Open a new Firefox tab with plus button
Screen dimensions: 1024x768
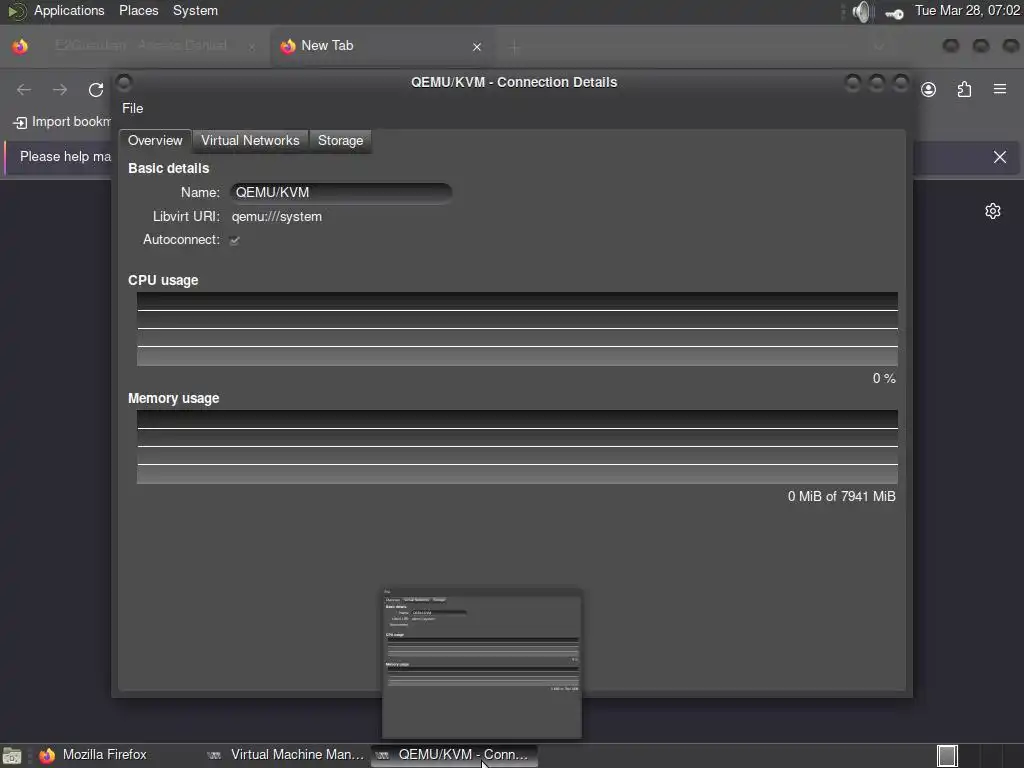(514, 47)
